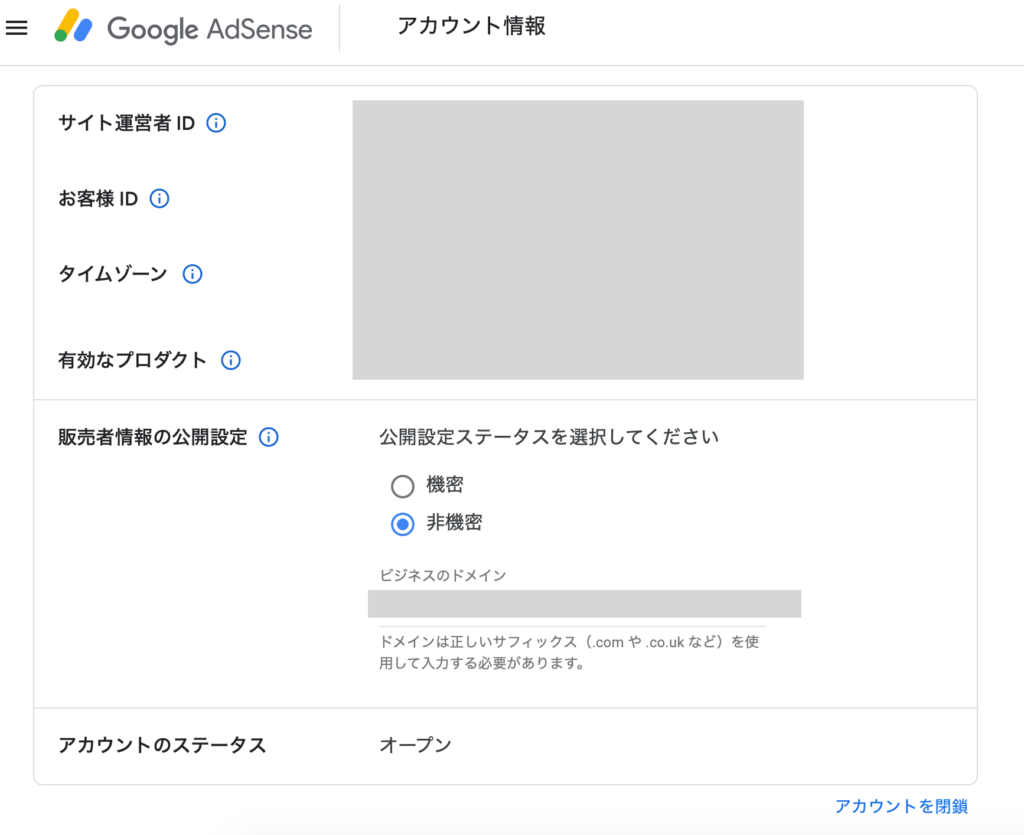Select the 機密 radio button
The width and height of the screenshot is (1024, 835).
[x=402, y=486]
